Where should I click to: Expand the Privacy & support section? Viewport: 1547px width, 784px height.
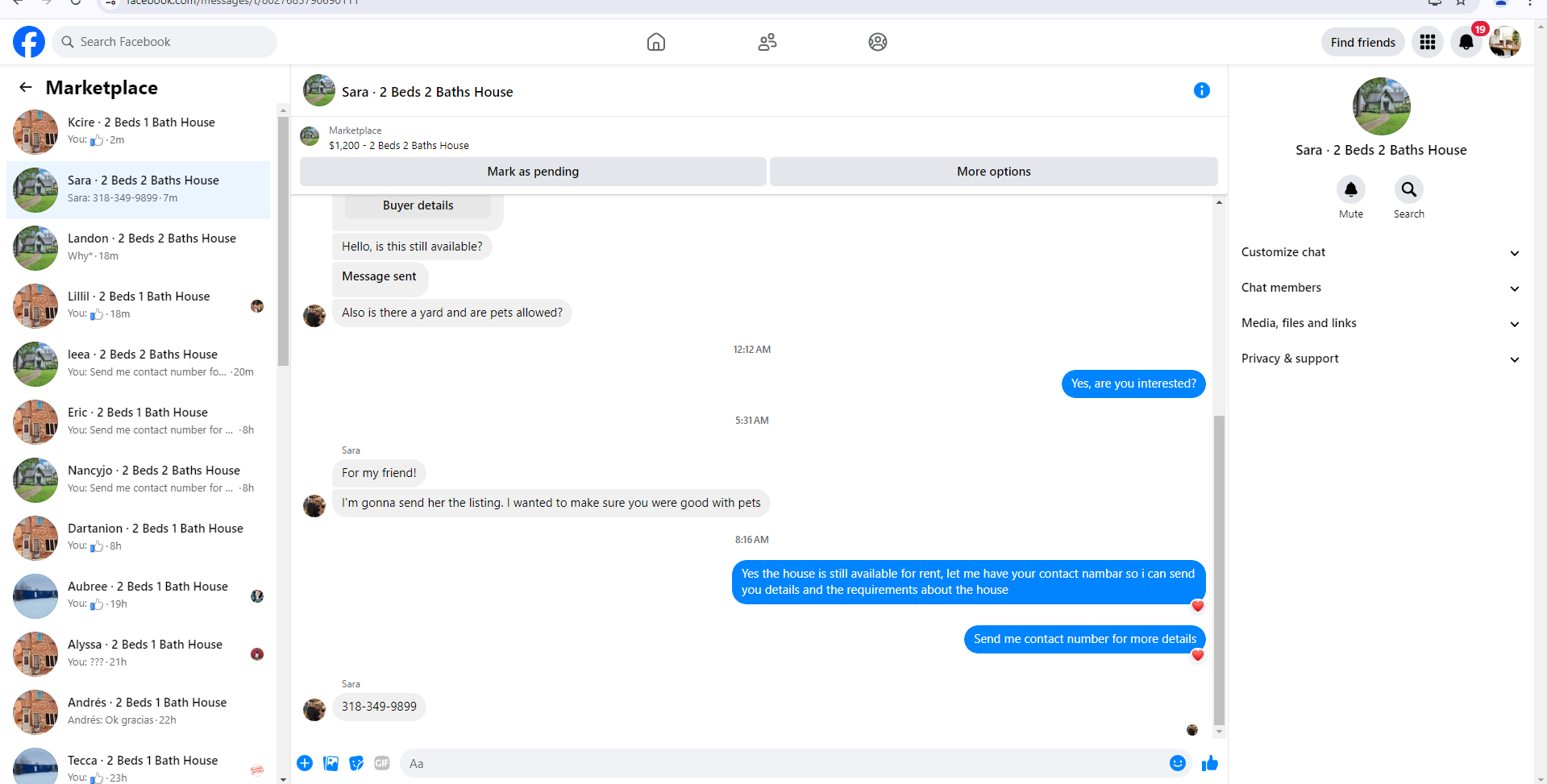point(1380,359)
